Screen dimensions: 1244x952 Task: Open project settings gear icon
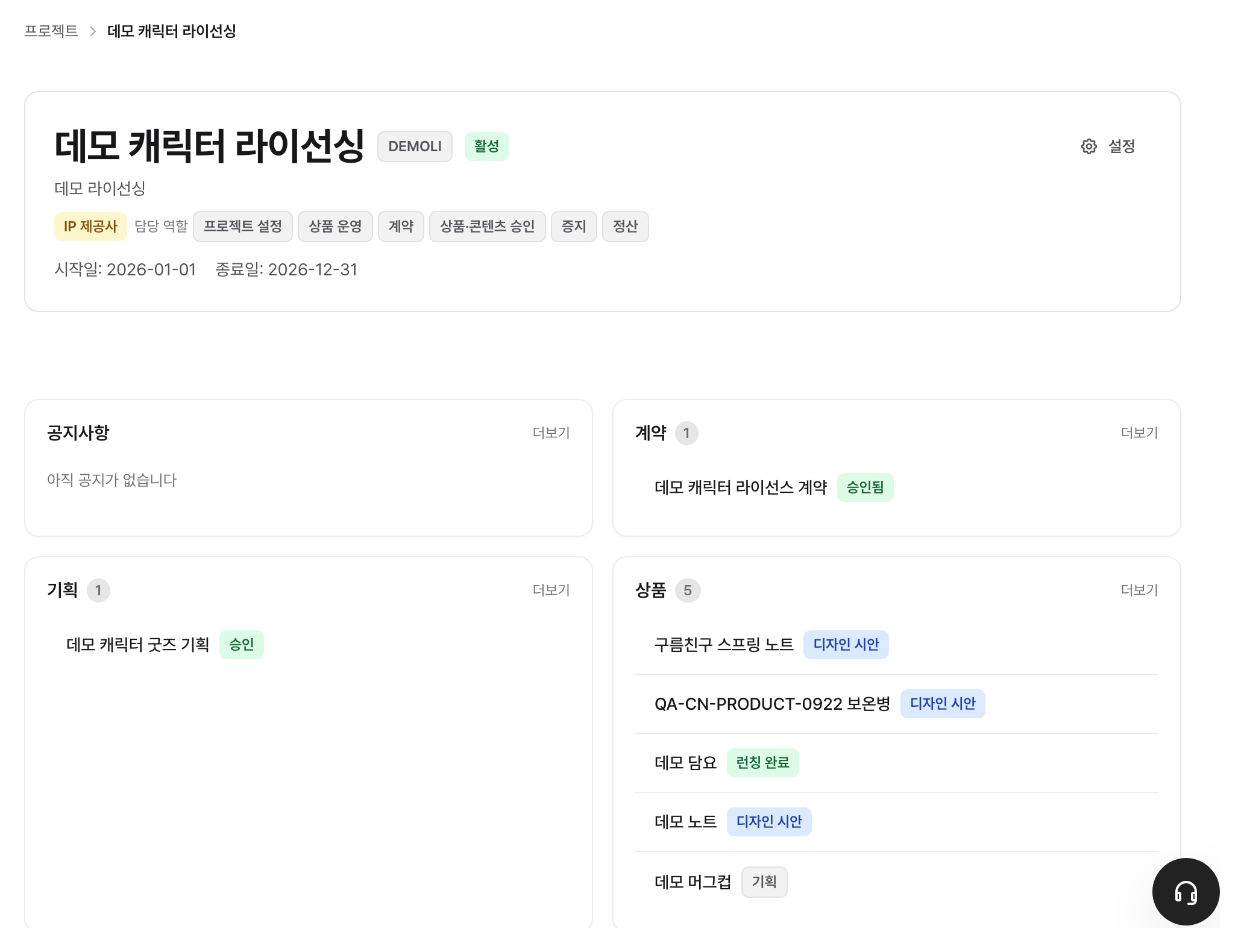(1088, 146)
